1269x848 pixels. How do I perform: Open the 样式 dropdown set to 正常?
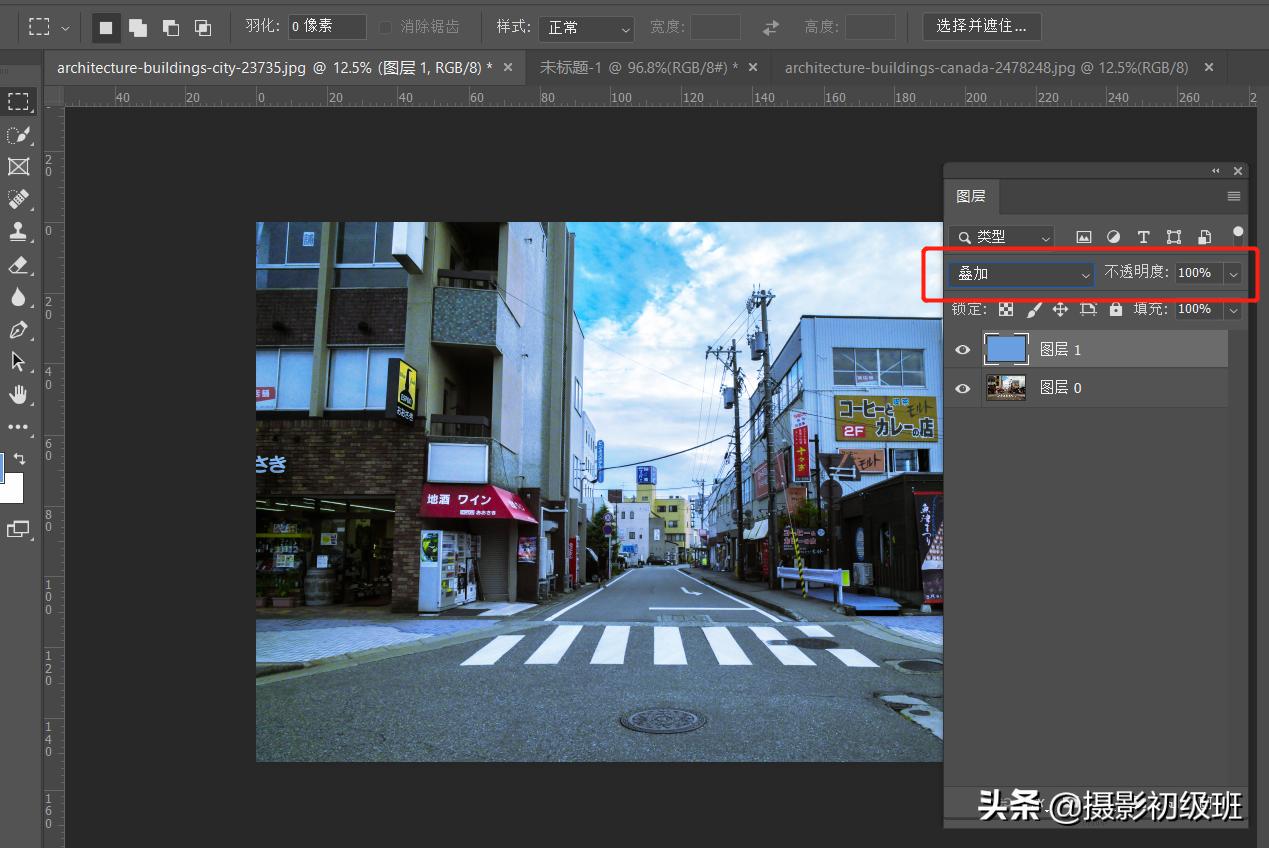click(586, 27)
